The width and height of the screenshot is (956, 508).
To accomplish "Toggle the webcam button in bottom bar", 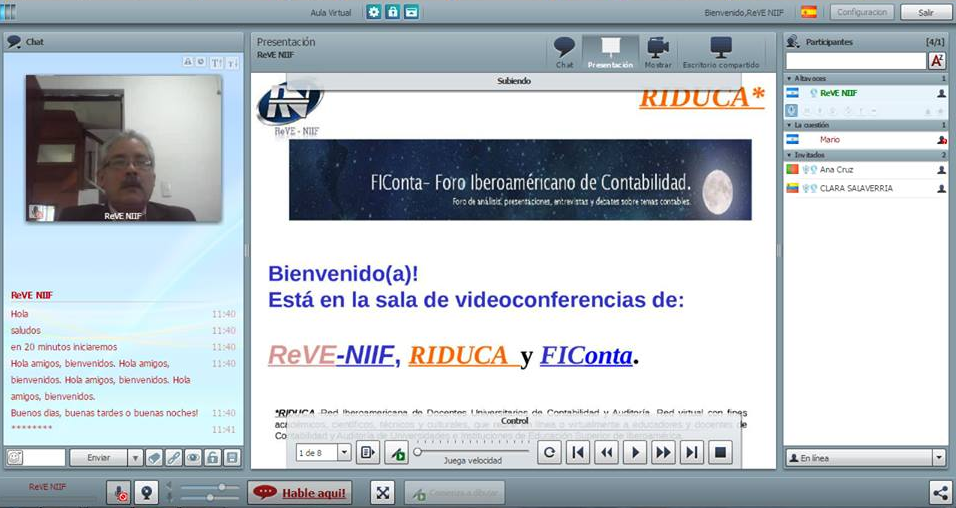I will 146,492.
